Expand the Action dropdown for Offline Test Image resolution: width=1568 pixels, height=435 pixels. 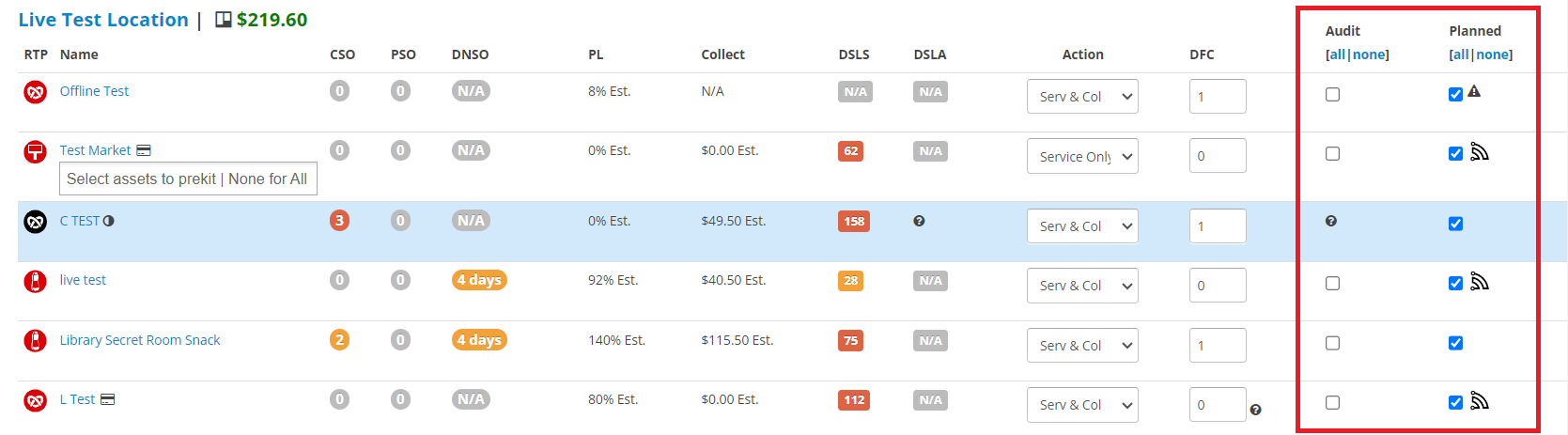[x=1082, y=97]
